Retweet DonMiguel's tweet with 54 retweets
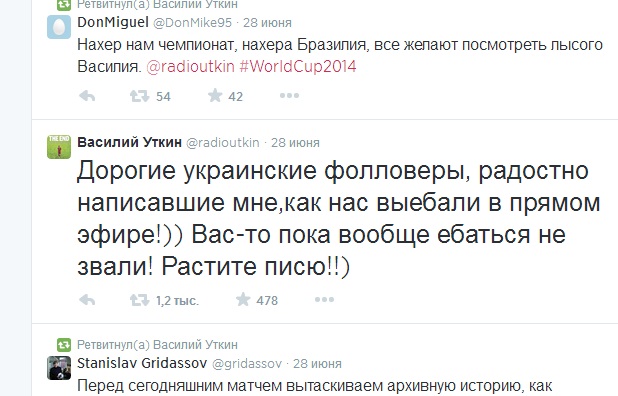 [x=140, y=96]
